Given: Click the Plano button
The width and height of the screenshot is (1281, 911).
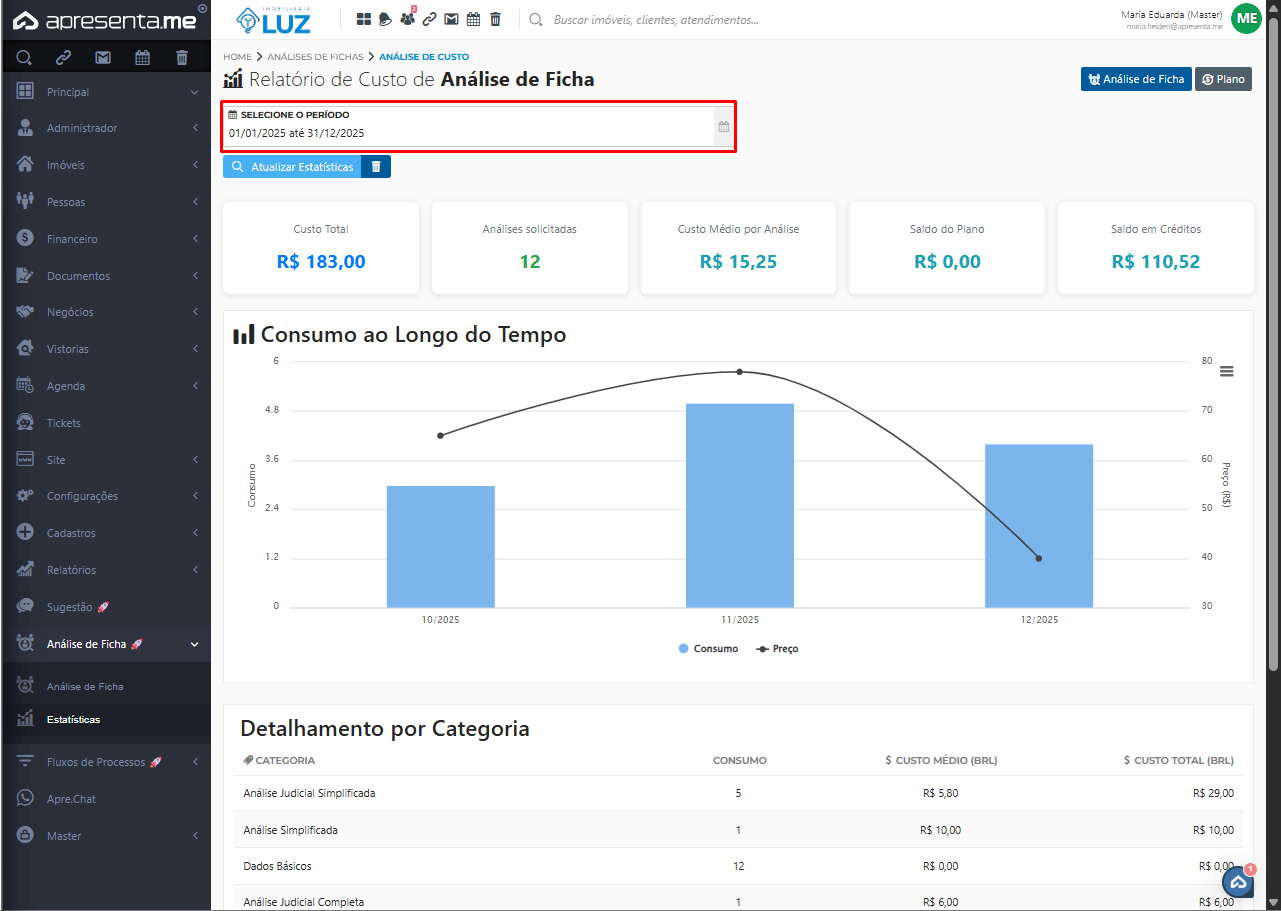Looking at the screenshot, I should pos(1223,79).
